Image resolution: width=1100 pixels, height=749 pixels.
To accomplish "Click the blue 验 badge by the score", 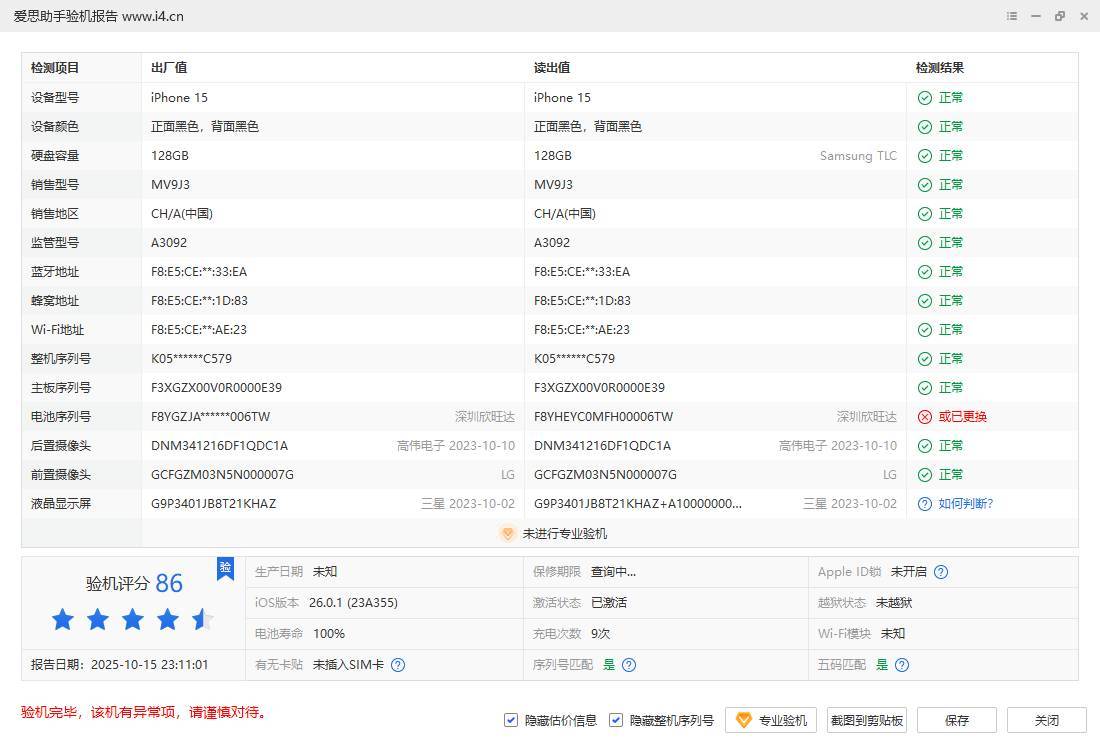I will point(225,568).
